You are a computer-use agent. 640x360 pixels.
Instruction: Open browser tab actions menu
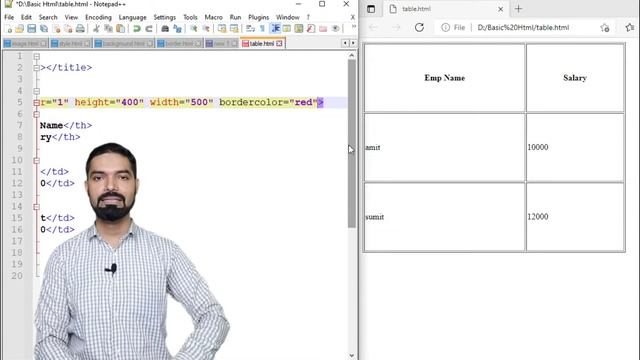tap(371, 9)
